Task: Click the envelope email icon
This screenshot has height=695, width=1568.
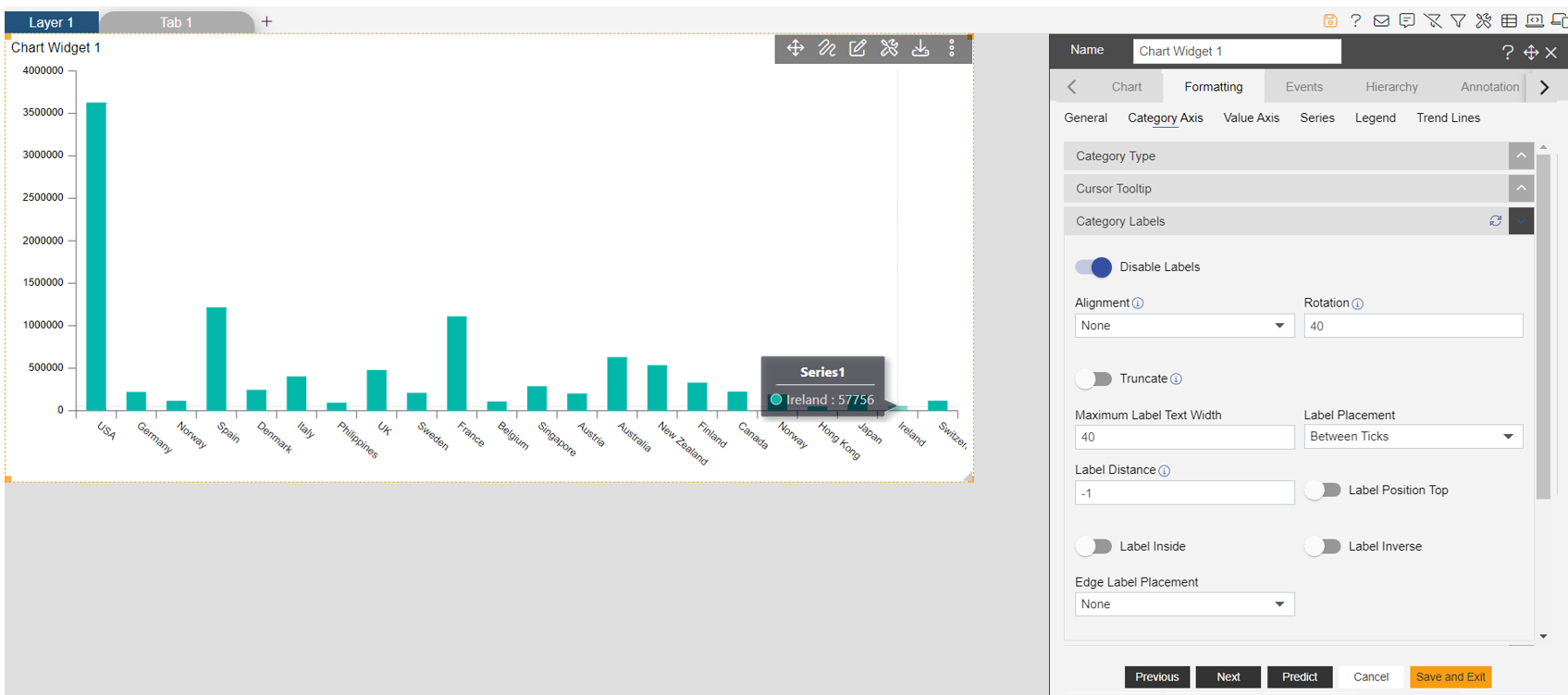Action: tap(1381, 20)
